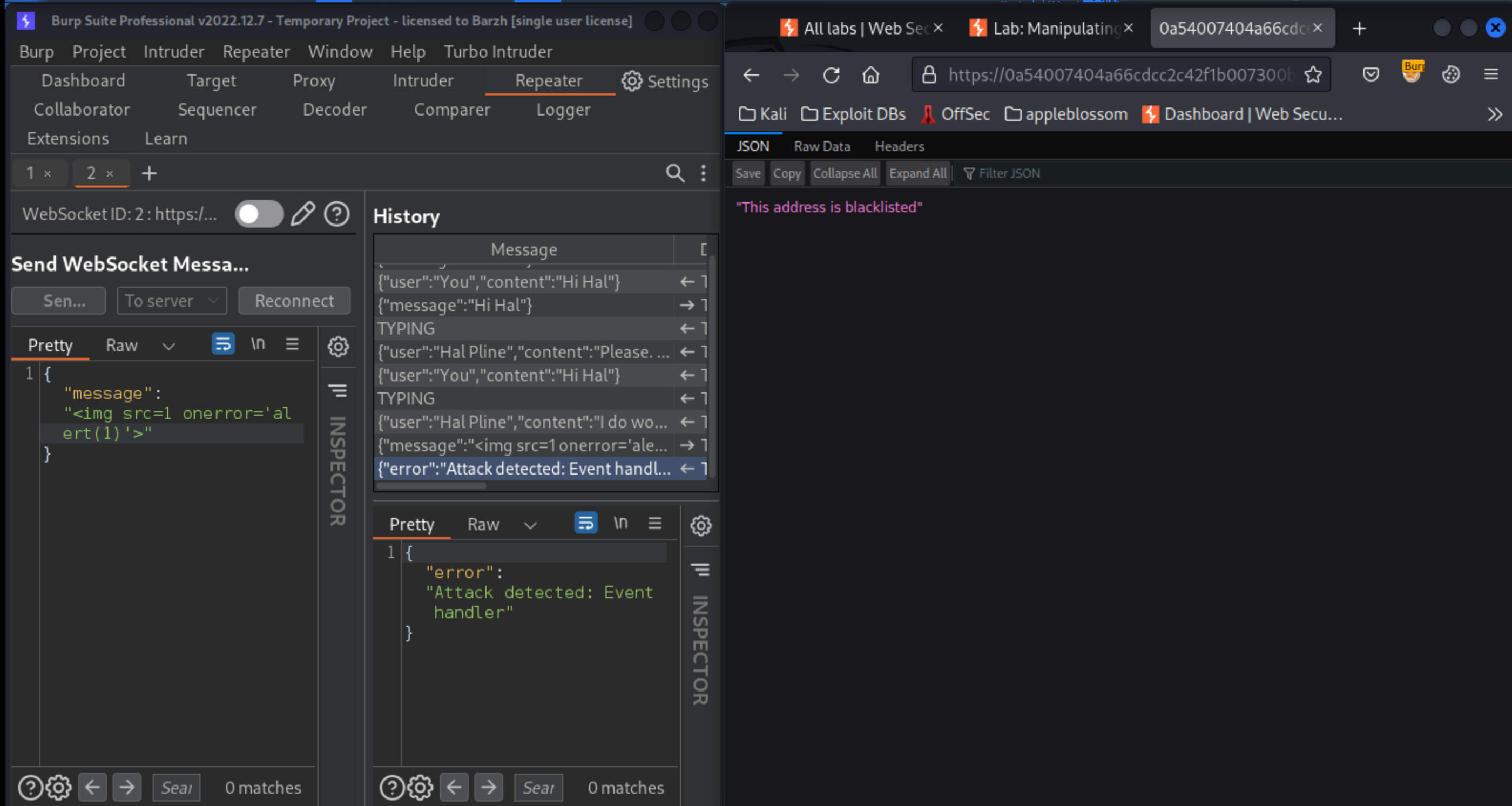The width and height of the screenshot is (1512, 806).
Task: Open help icon beside WebSocket ID
Action: coord(337,214)
